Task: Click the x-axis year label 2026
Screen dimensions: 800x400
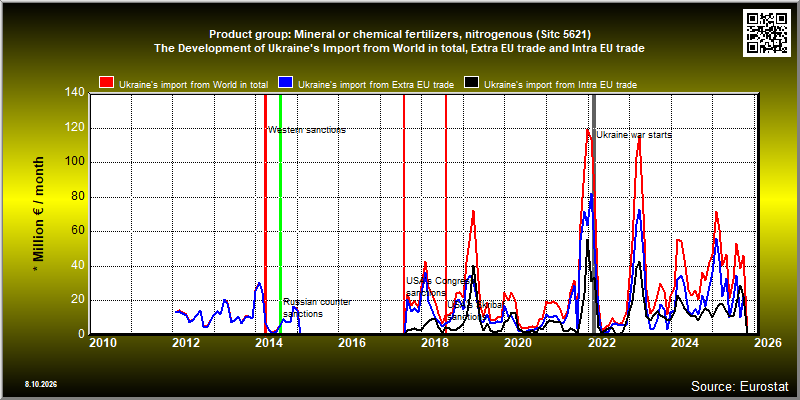Action: (x=768, y=343)
